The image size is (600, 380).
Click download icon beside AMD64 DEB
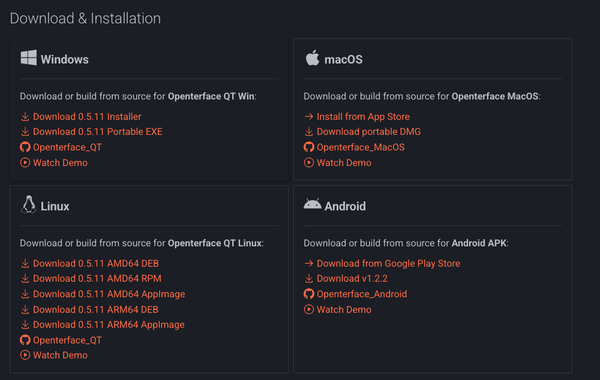click(25, 263)
